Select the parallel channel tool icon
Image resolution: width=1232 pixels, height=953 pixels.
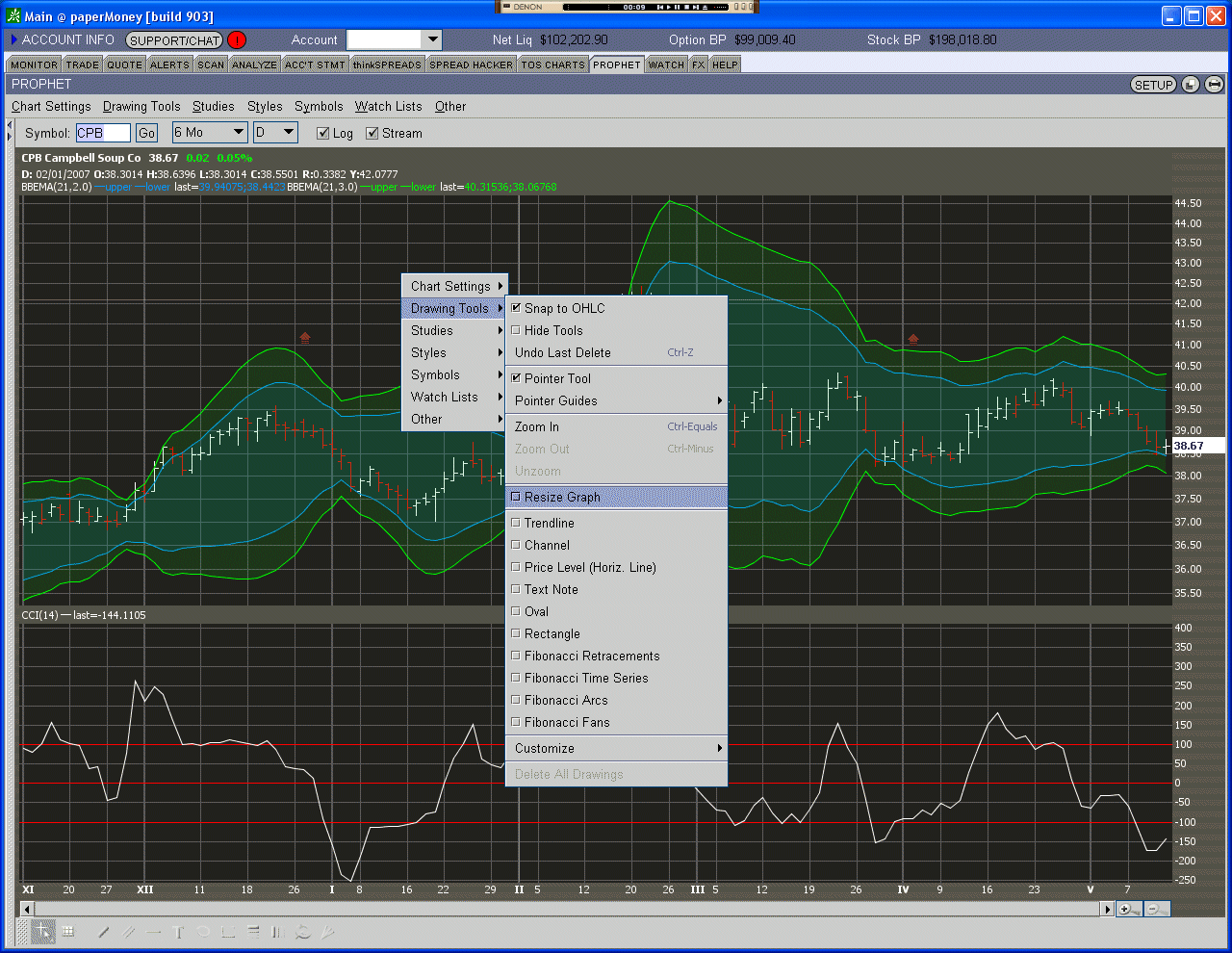pos(129,932)
